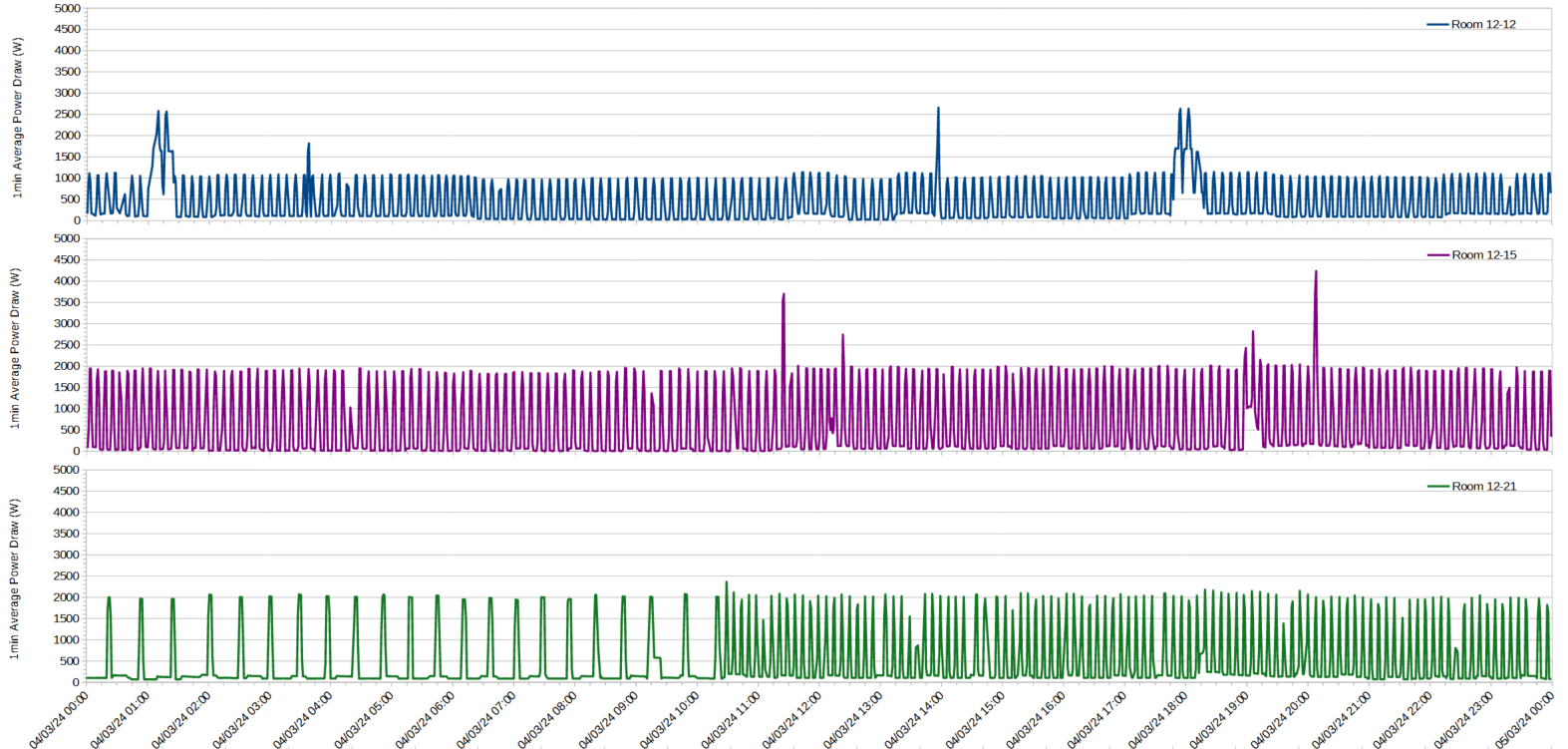Viewport: 1568px width, 749px height.
Task: Click the 04/03/24 00:00 x-axis label
Action: point(60,719)
